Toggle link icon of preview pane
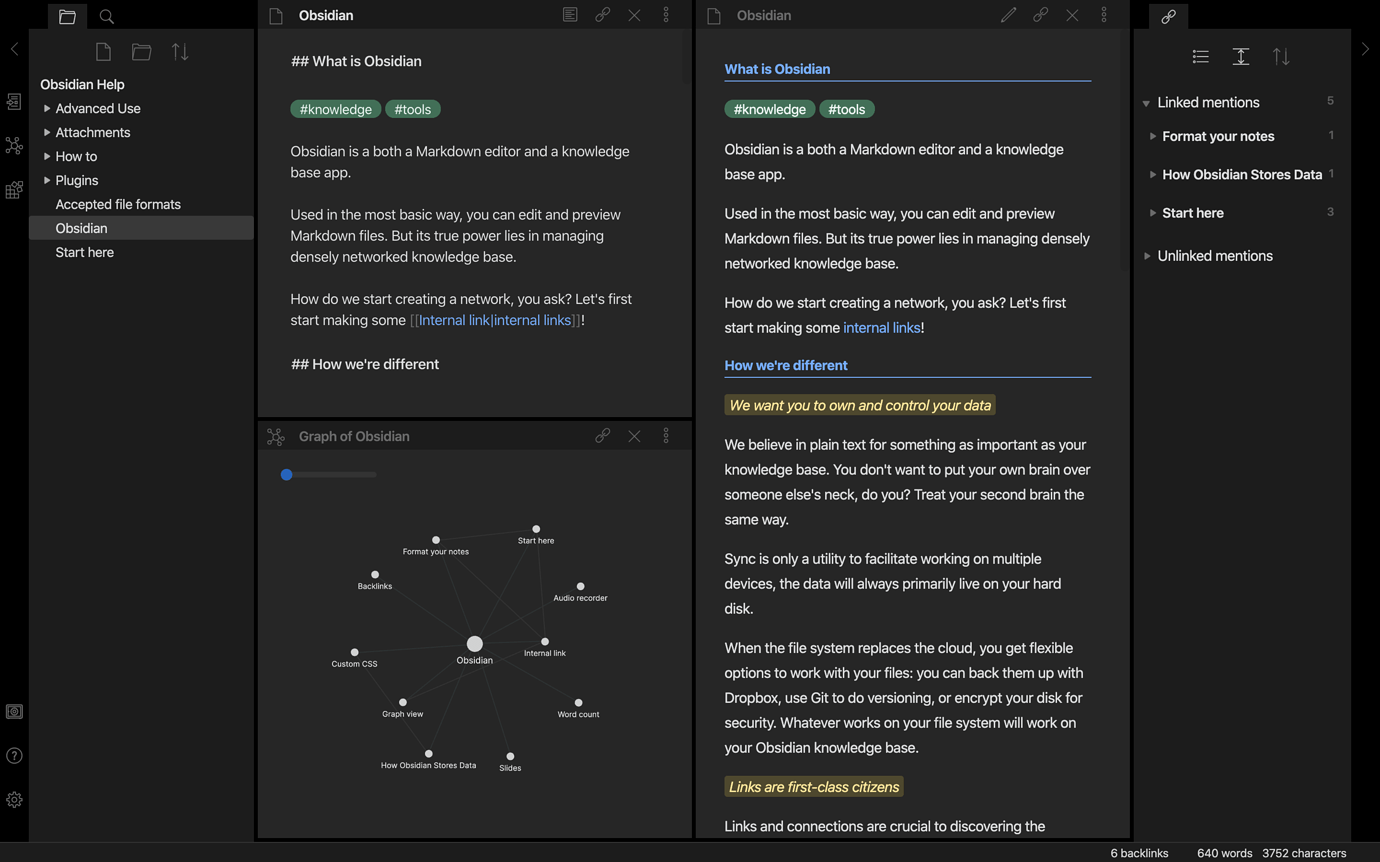 [x=1040, y=15]
